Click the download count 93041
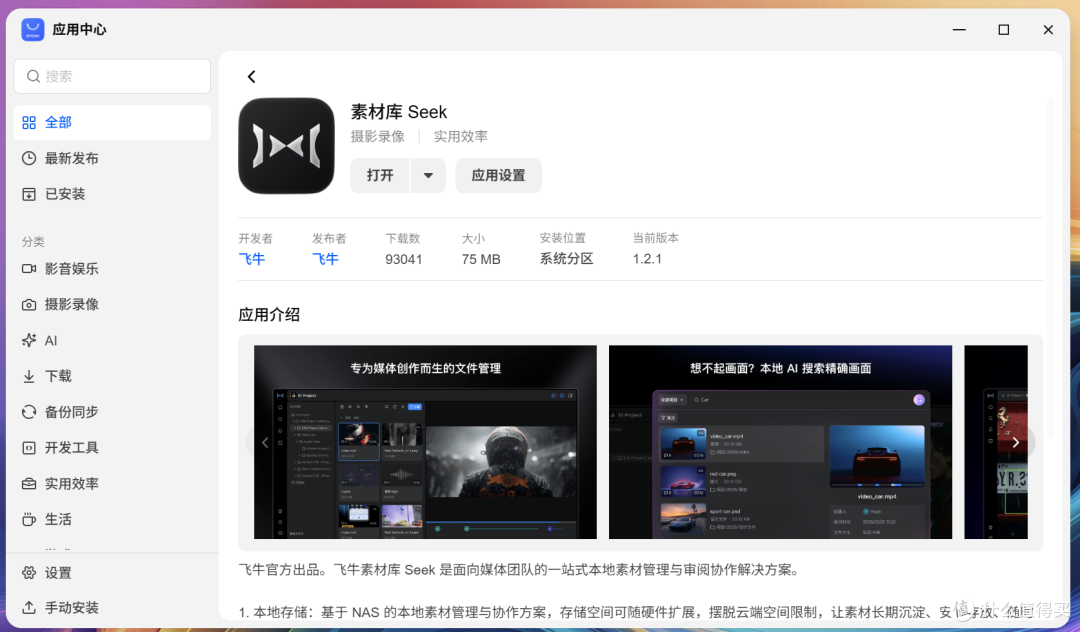Image resolution: width=1080 pixels, height=632 pixels. (x=404, y=260)
